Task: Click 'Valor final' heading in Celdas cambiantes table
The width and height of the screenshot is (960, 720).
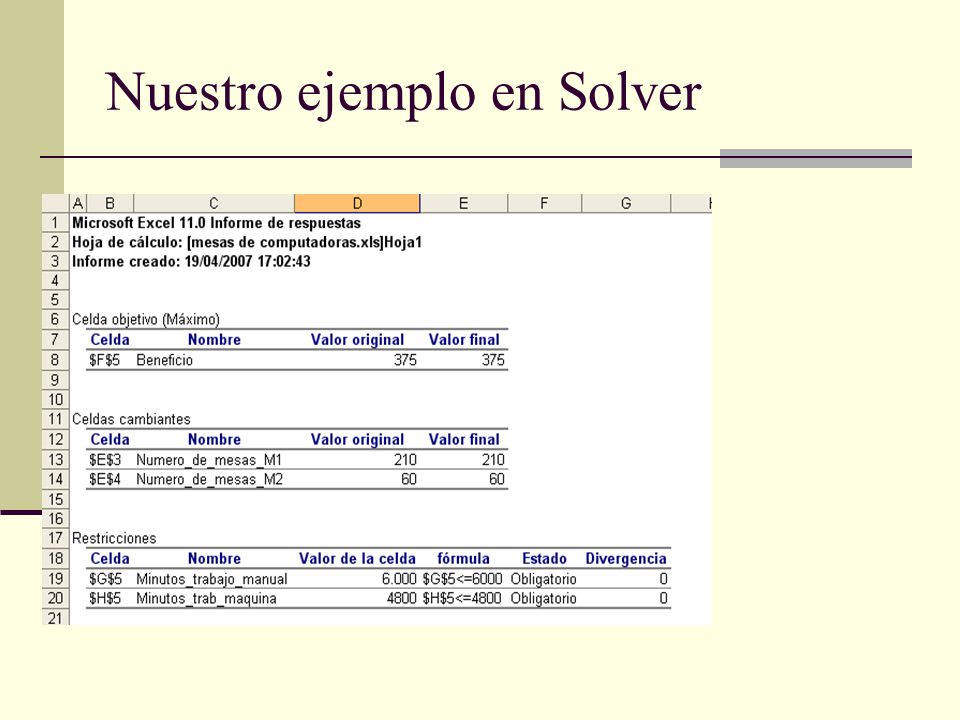Action: [464, 440]
